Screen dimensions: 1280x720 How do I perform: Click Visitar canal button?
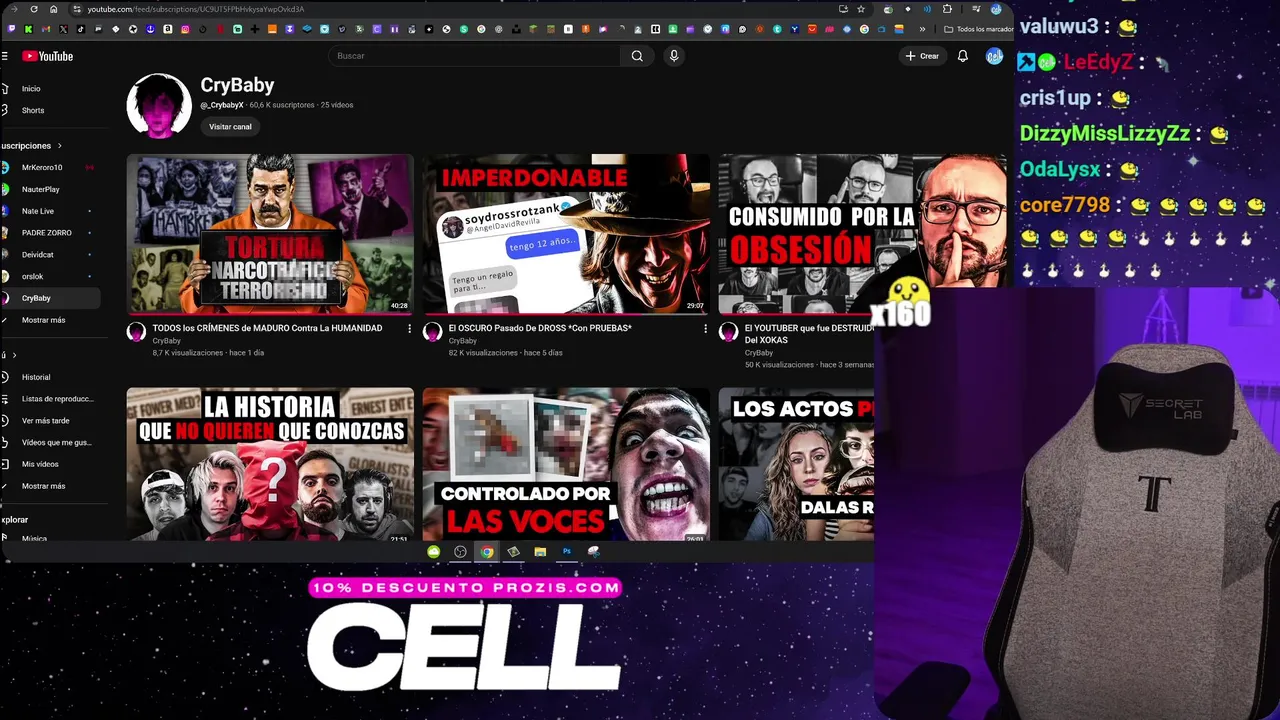click(230, 127)
